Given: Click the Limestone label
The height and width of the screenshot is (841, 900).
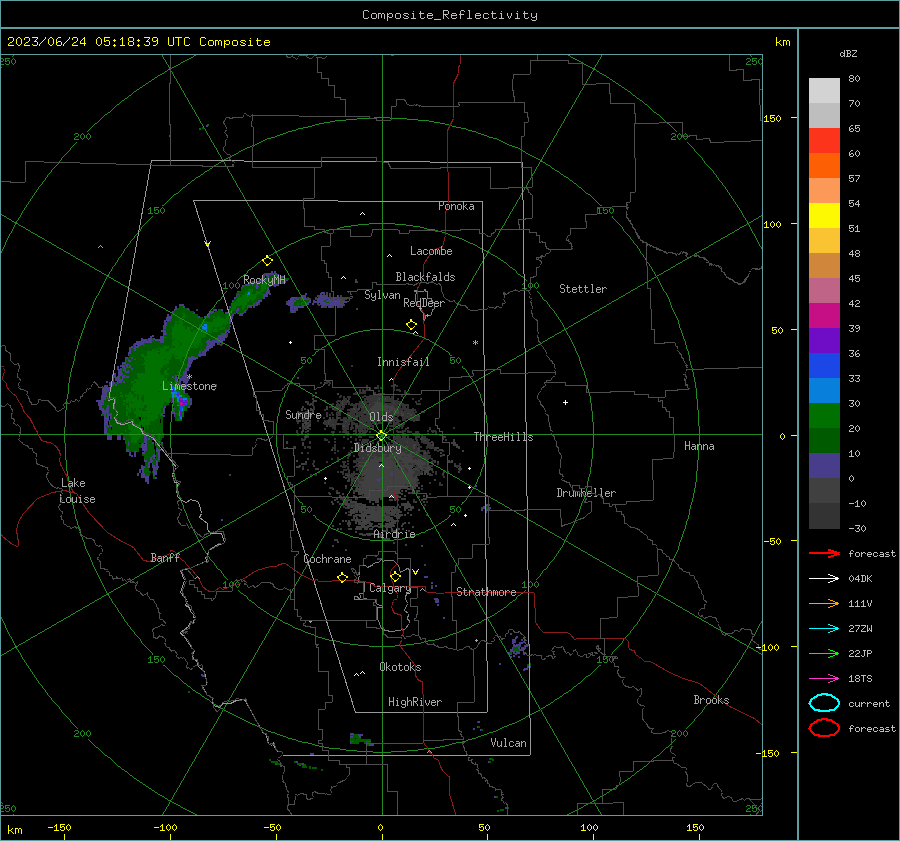Looking at the screenshot, I should point(189,386).
